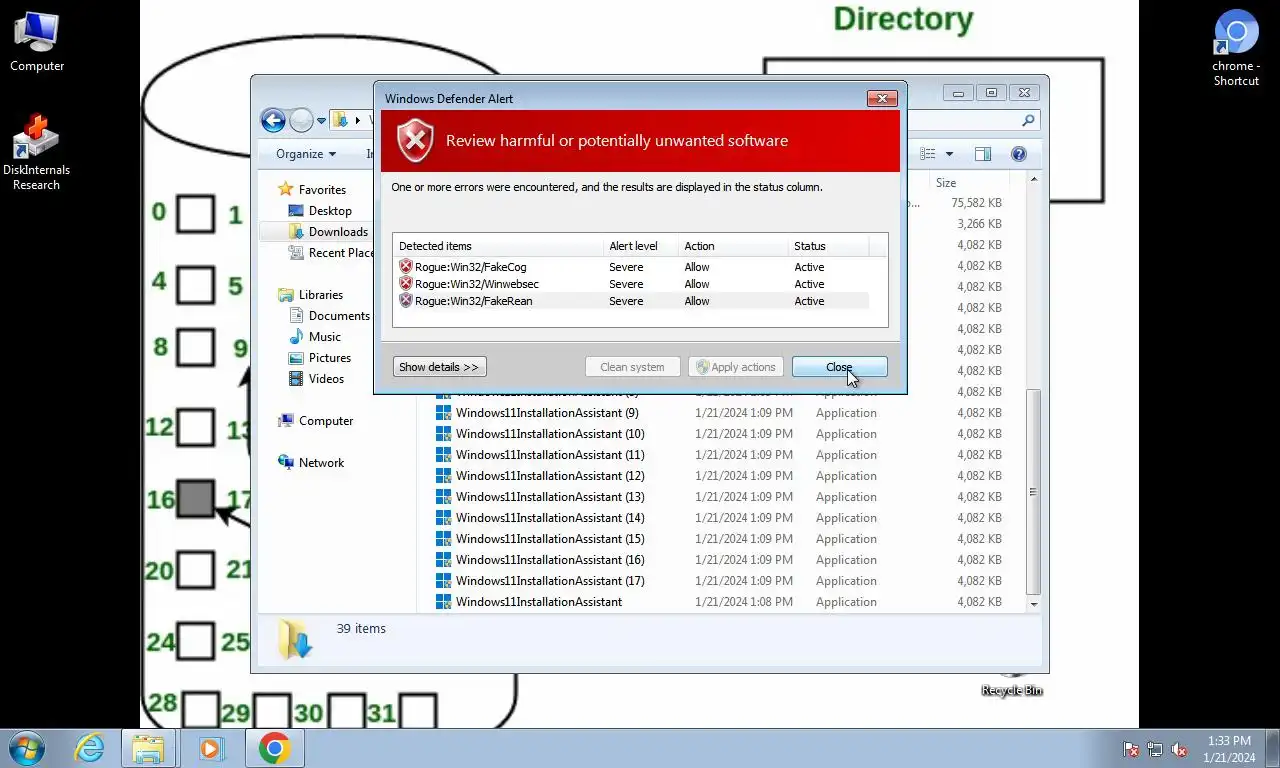Open the chrome - Shortcut desktop icon
Viewport: 1280px width, 768px height.
tap(1237, 48)
